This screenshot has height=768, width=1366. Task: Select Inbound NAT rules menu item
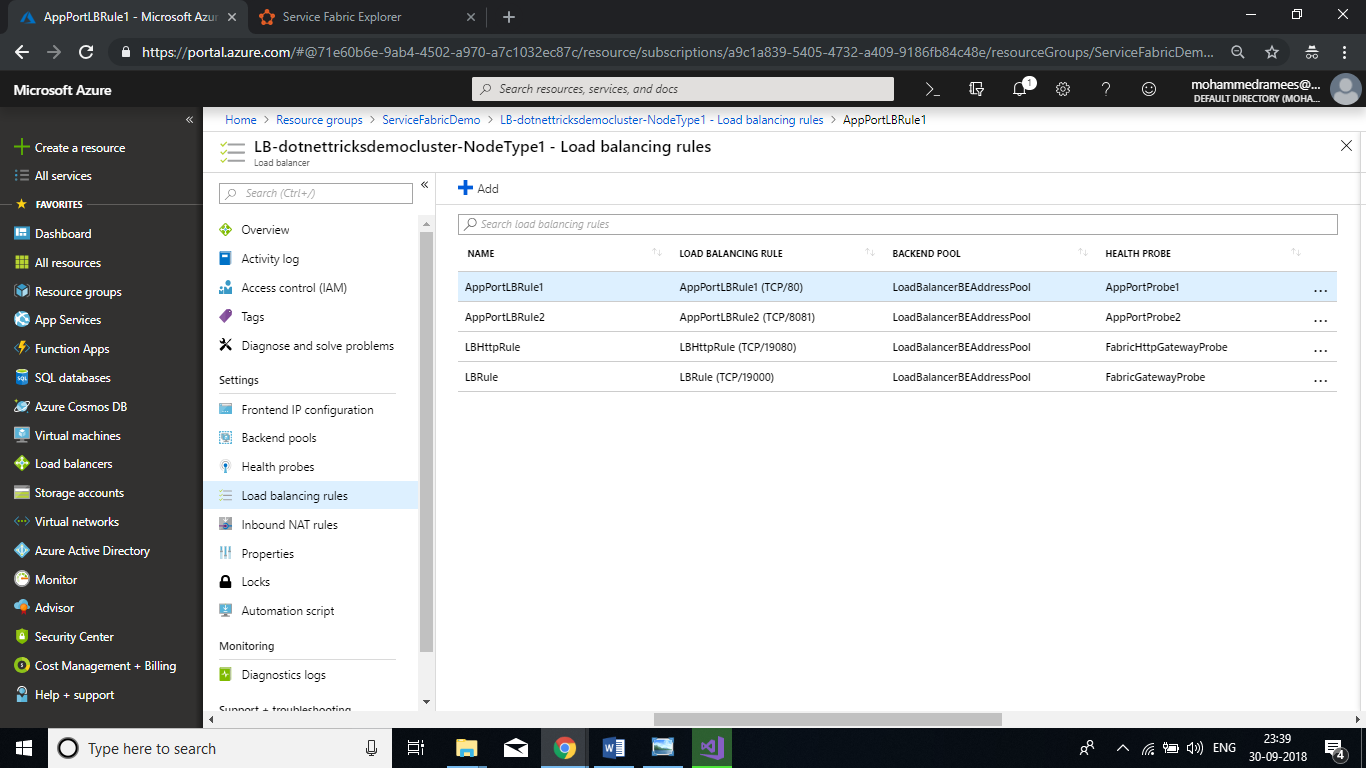point(289,525)
